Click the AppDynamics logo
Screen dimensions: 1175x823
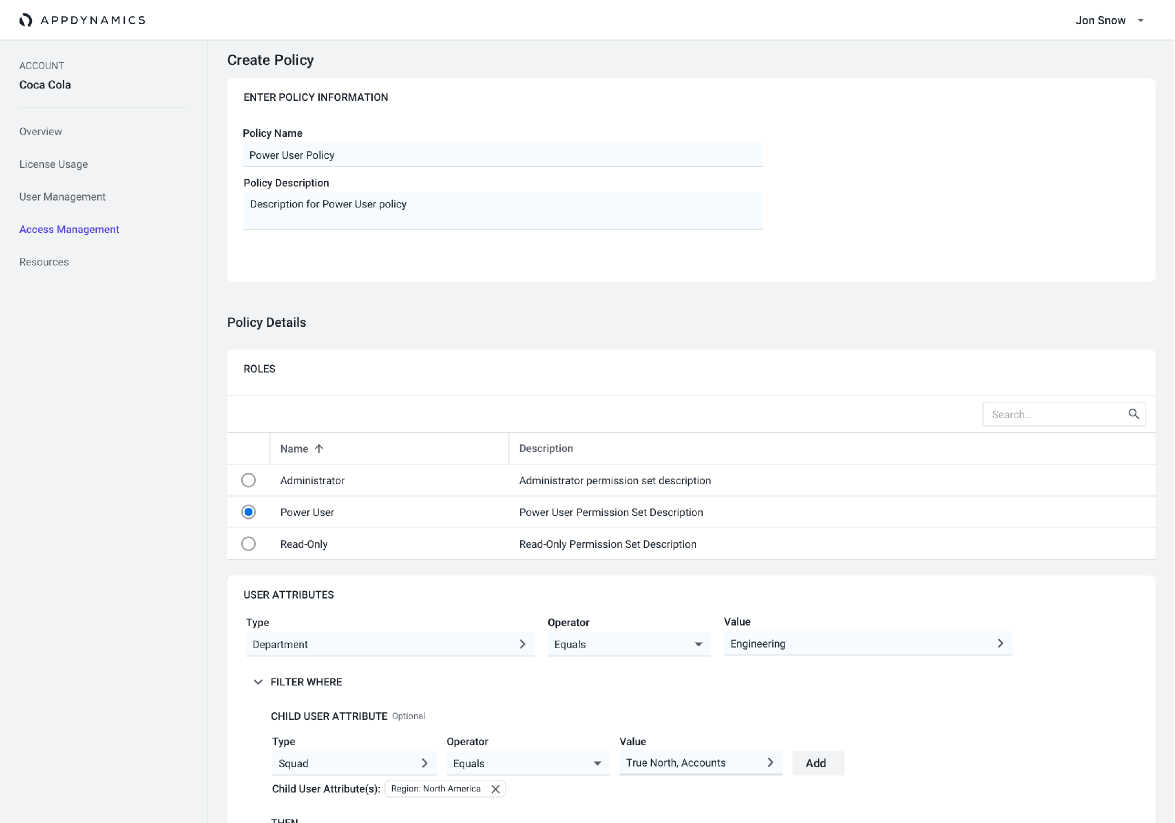point(82,20)
